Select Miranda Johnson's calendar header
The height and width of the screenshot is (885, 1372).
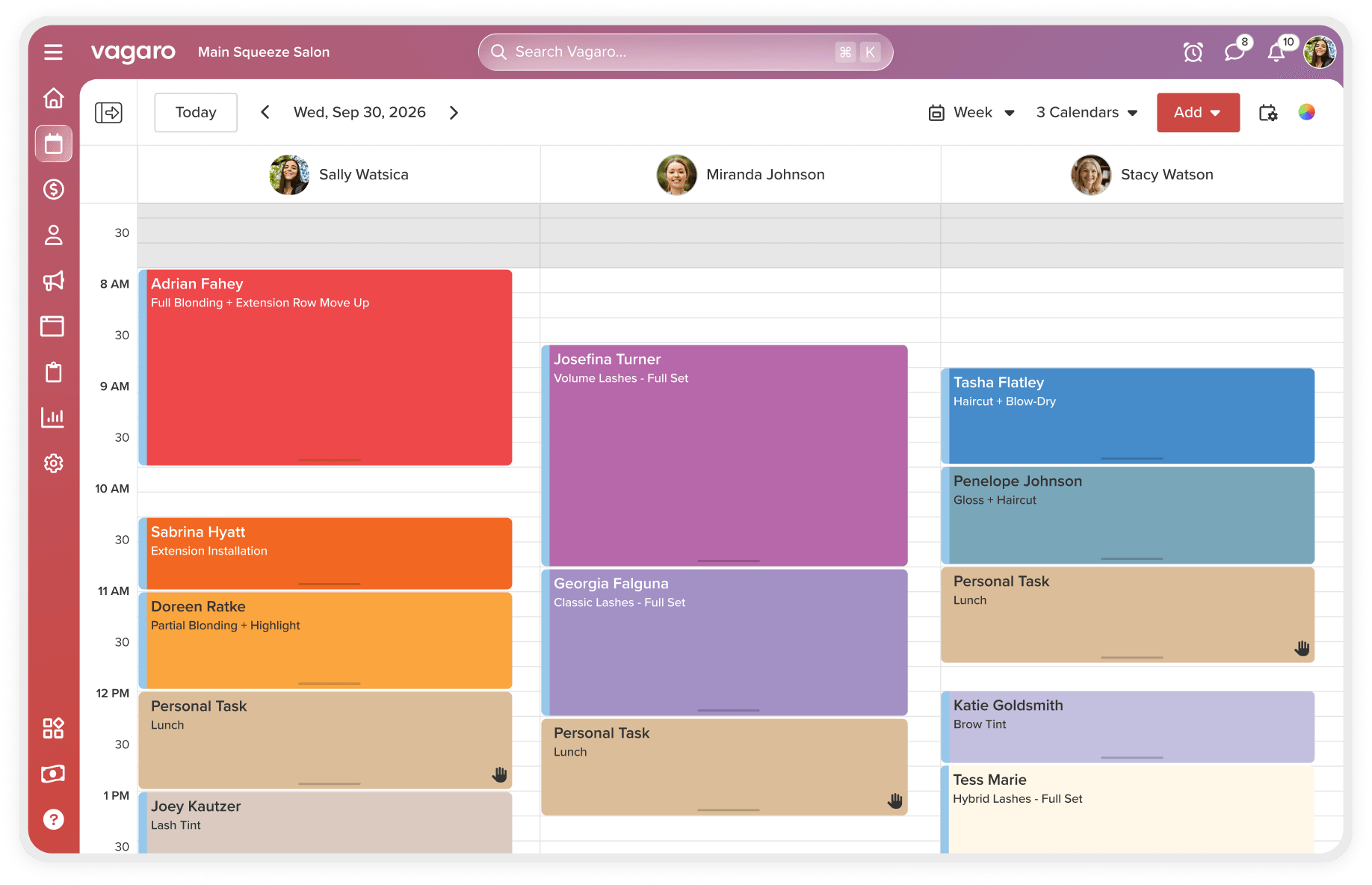741,175
